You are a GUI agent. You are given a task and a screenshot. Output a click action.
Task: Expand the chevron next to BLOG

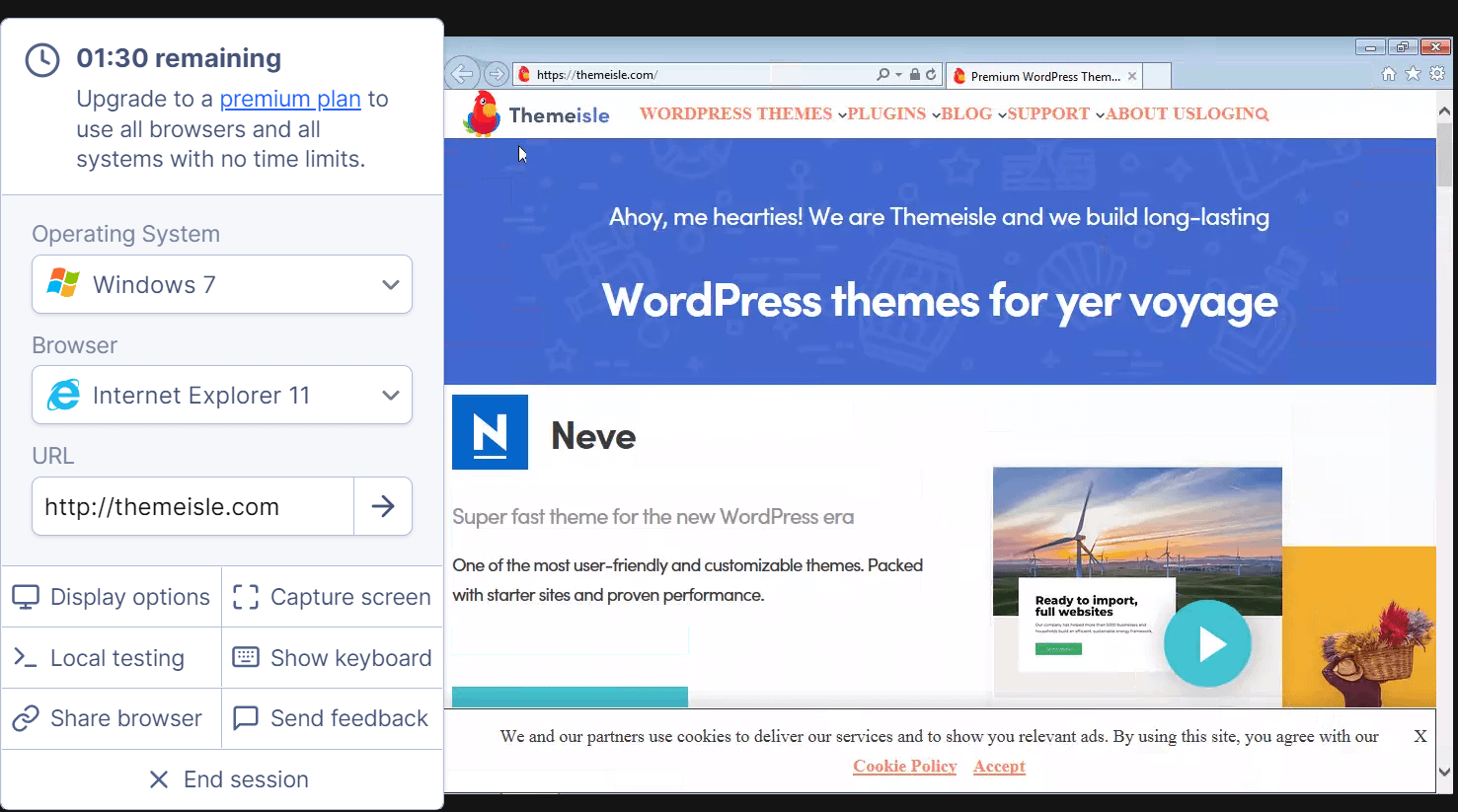[1002, 115]
